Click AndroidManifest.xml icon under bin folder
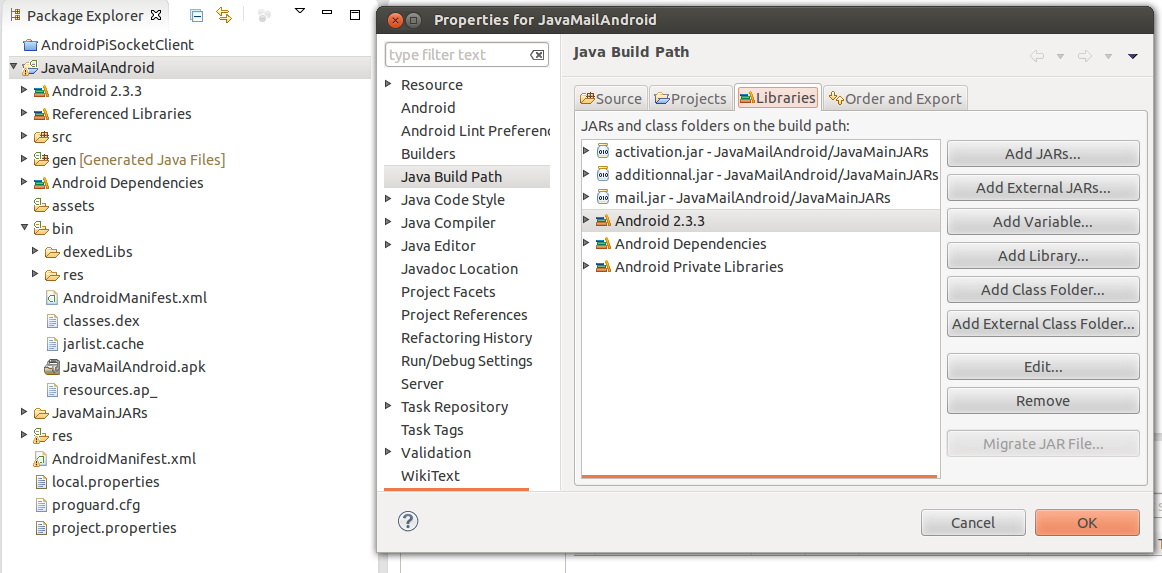The image size is (1162, 573). 52,298
